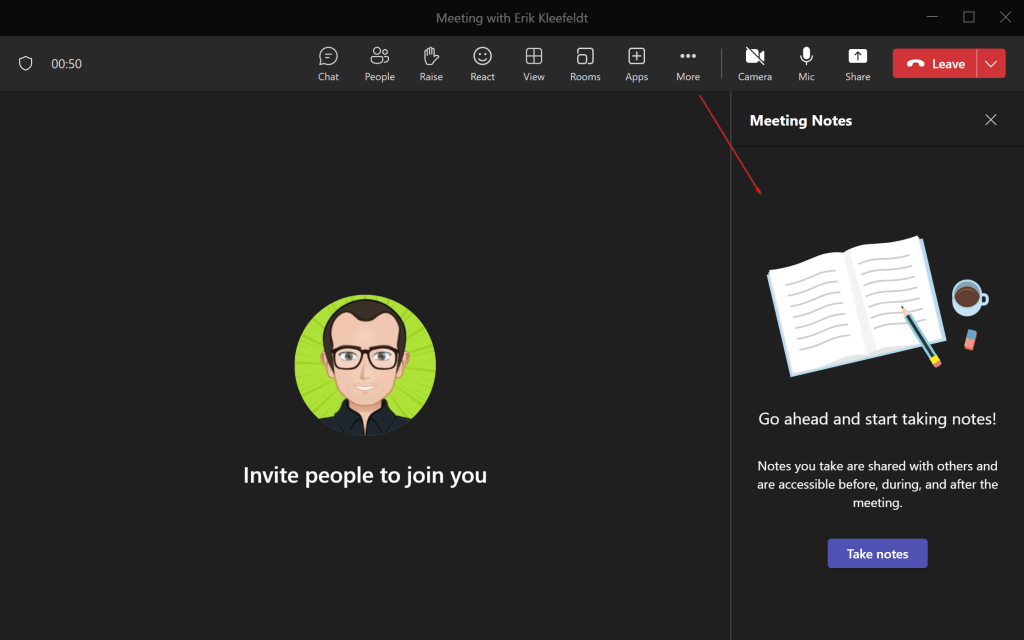Viewport: 1024px width, 640px height.
Task: Open the React emoji menu
Action: point(482,63)
